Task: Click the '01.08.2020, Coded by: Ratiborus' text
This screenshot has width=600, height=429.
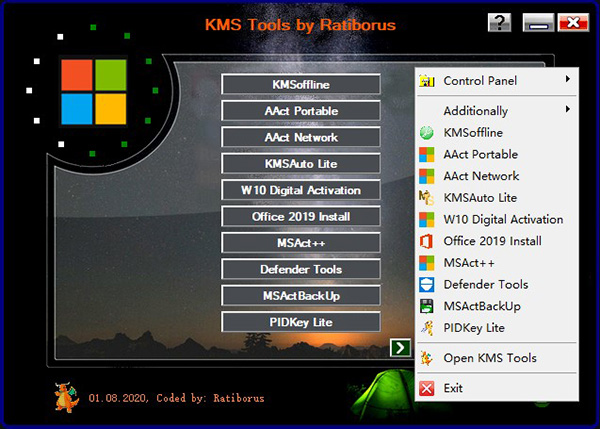Action: pos(176,398)
